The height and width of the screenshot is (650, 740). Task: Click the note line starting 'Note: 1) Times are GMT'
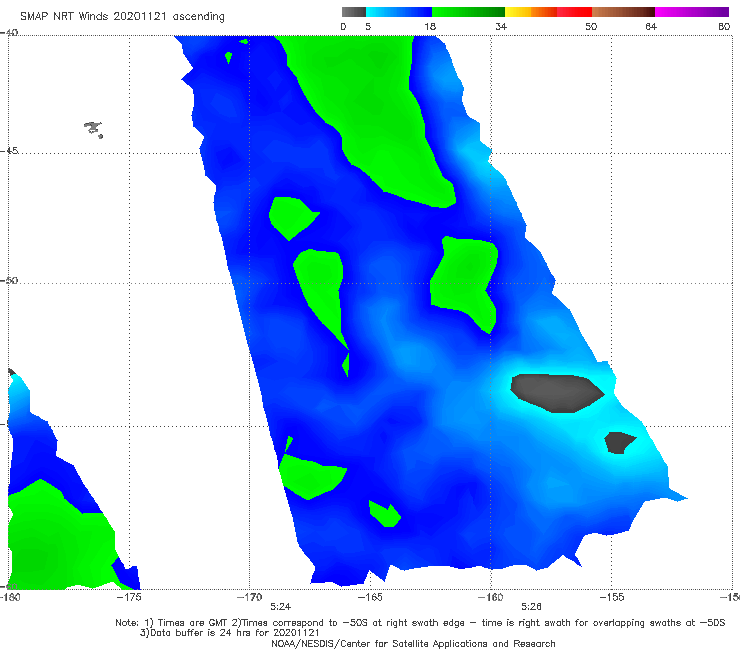pos(420,623)
